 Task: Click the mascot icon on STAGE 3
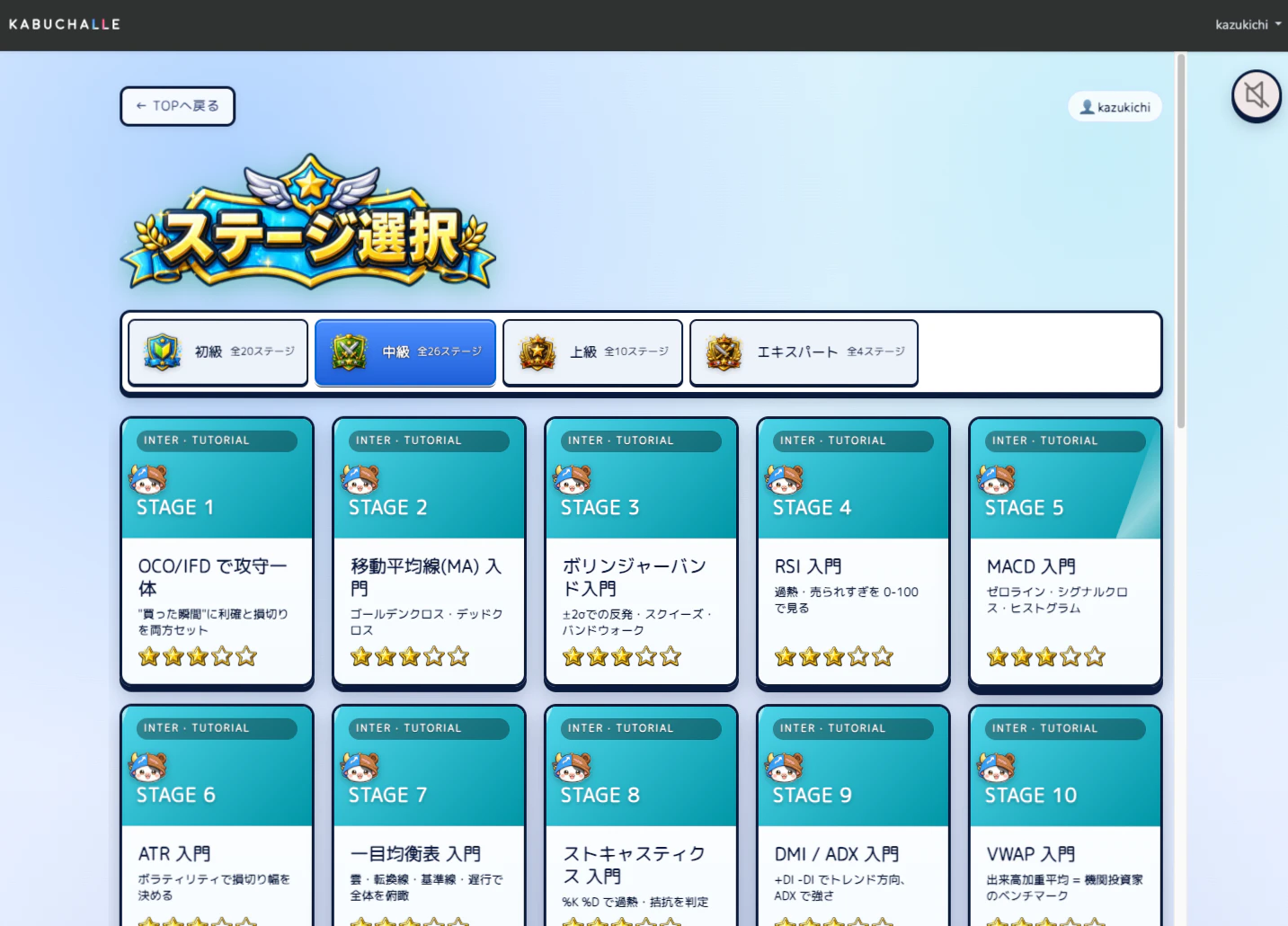(x=573, y=480)
